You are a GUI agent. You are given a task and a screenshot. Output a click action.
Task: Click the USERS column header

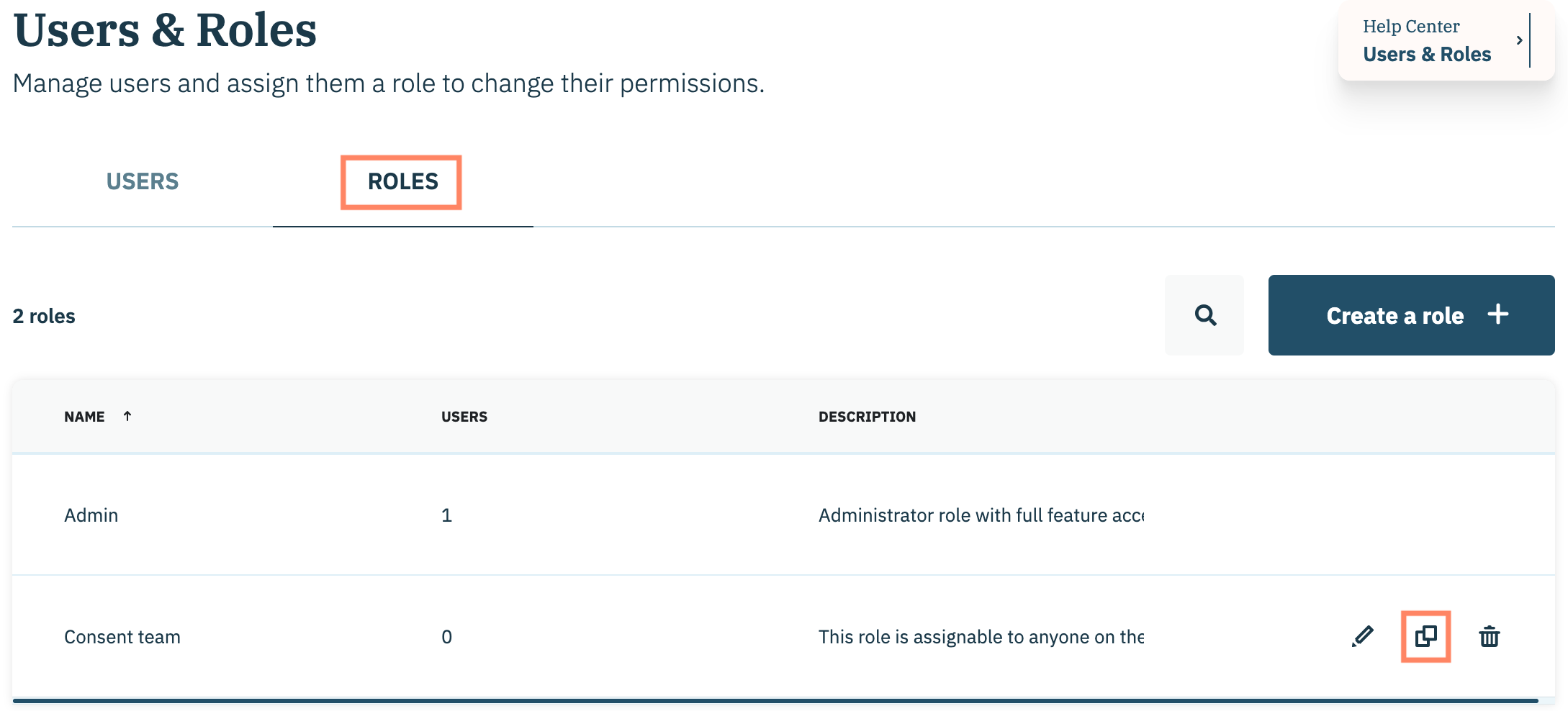464,417
